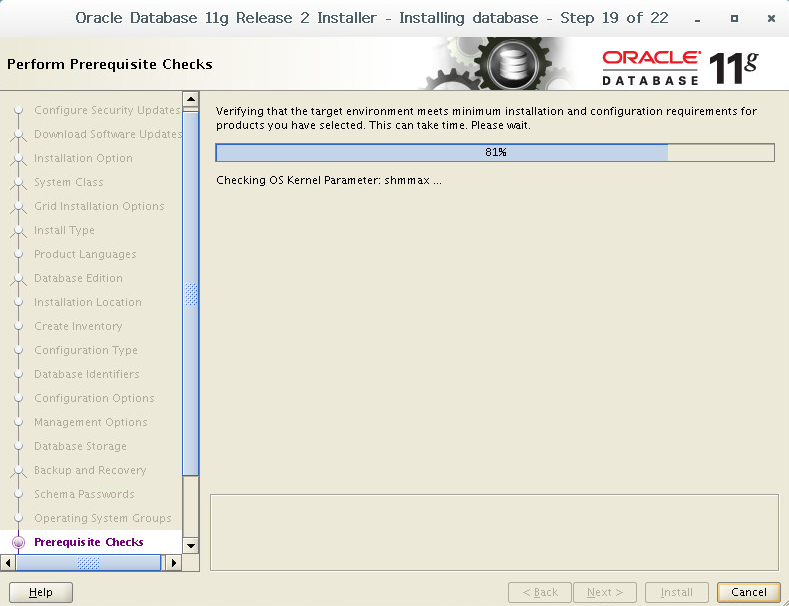Click the step list scroll down arrow
The width and height of the screenshot is (789, 606).
point(191,545)
